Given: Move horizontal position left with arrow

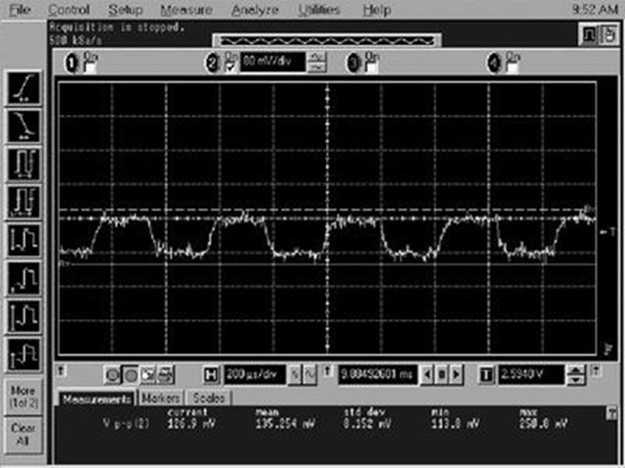Looking at the screenshot, I should [427, 375].
